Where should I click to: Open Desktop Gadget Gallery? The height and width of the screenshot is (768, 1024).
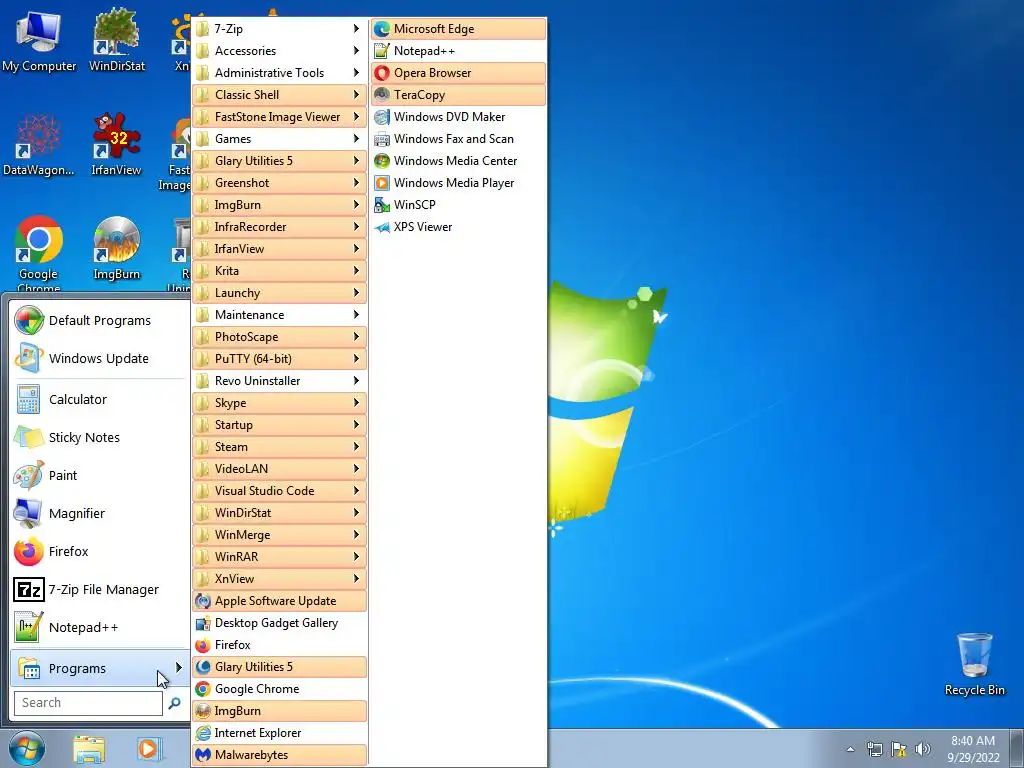[280, 623]
